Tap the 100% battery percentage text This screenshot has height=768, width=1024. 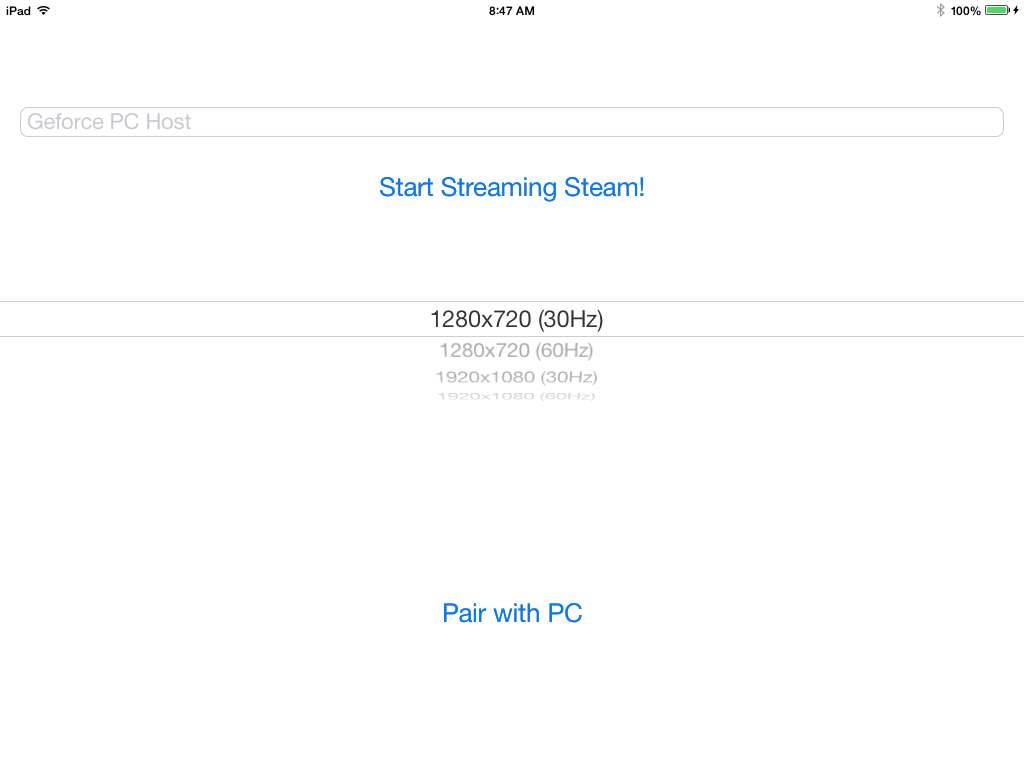pos(965,11)
